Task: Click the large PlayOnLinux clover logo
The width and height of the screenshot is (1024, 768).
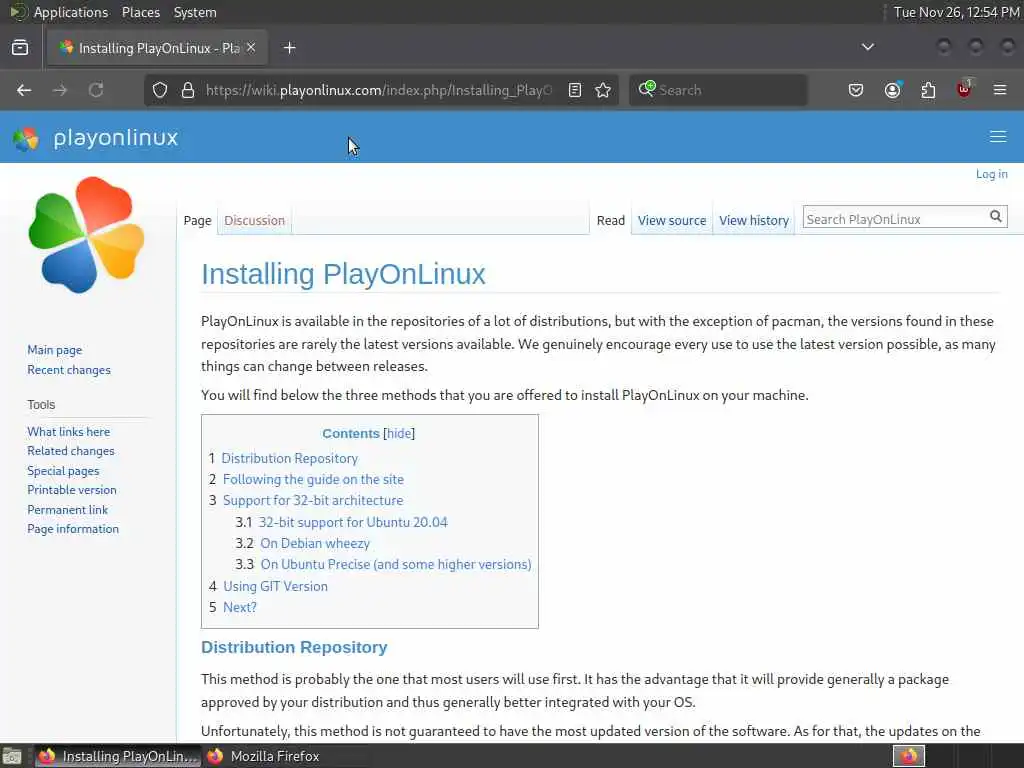Action: [x=86, y=235]
